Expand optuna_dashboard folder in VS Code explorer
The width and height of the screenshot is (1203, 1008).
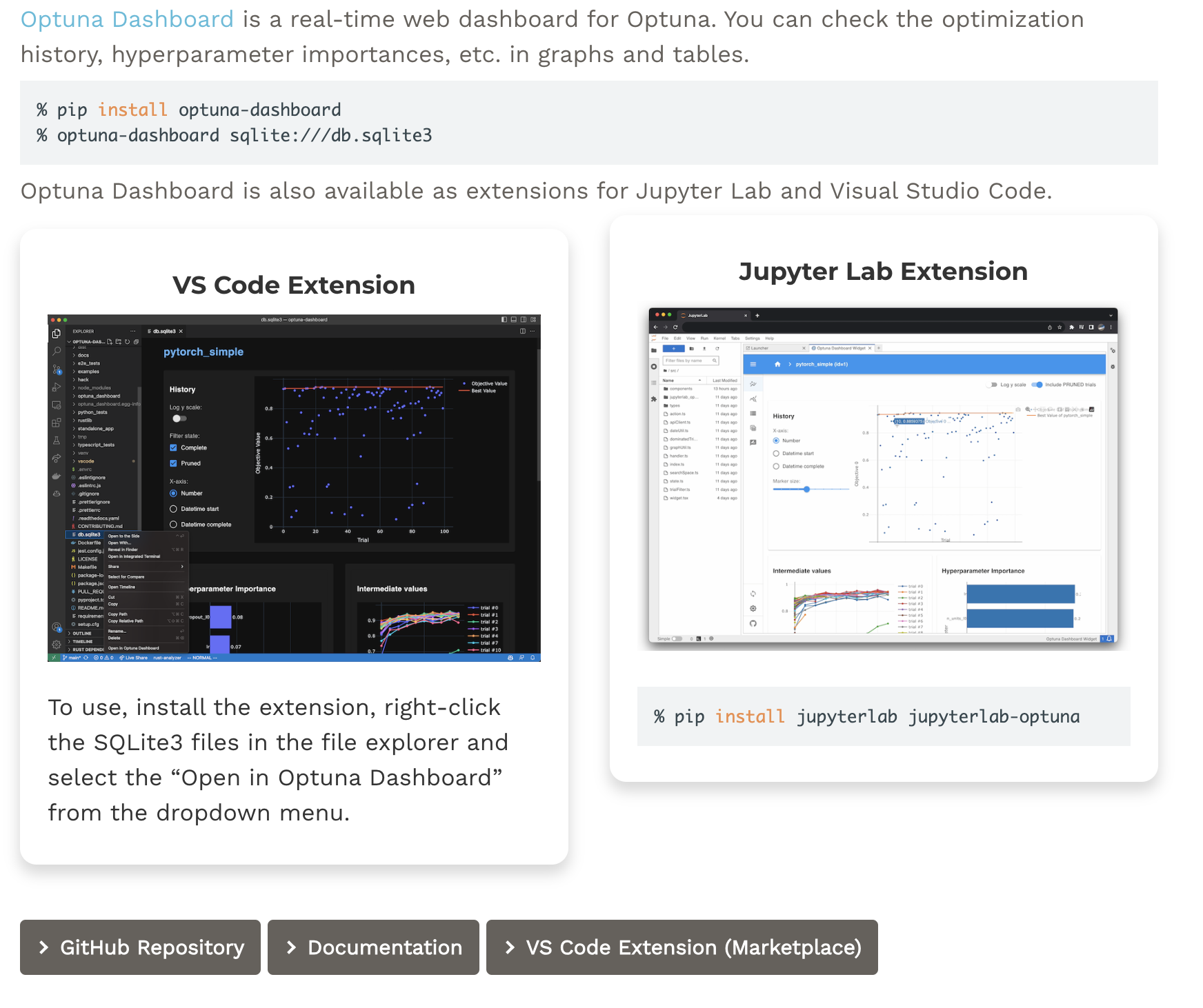[x=96, y=396]
